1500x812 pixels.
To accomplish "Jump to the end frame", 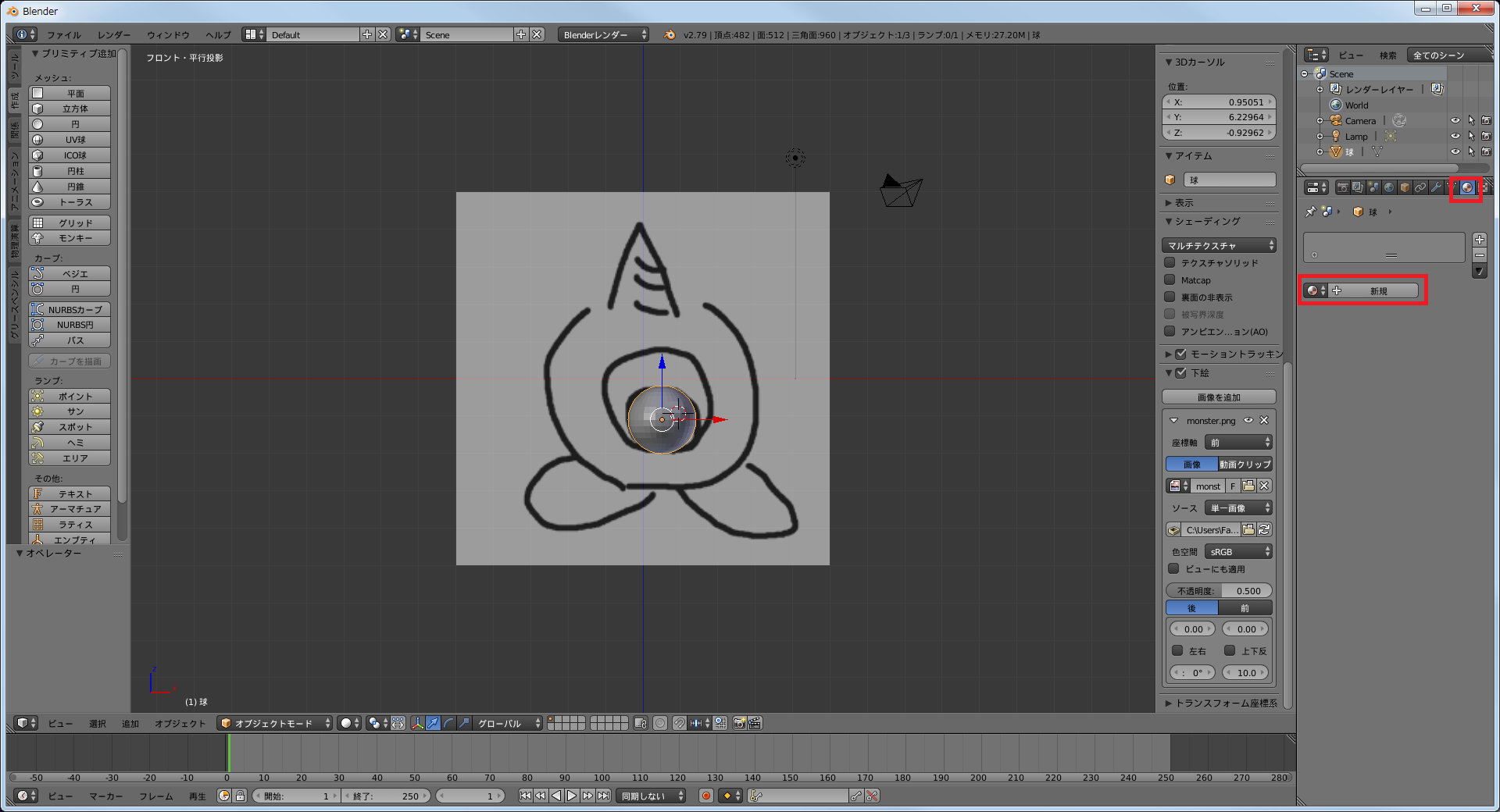I will click(x=604, y=796).
